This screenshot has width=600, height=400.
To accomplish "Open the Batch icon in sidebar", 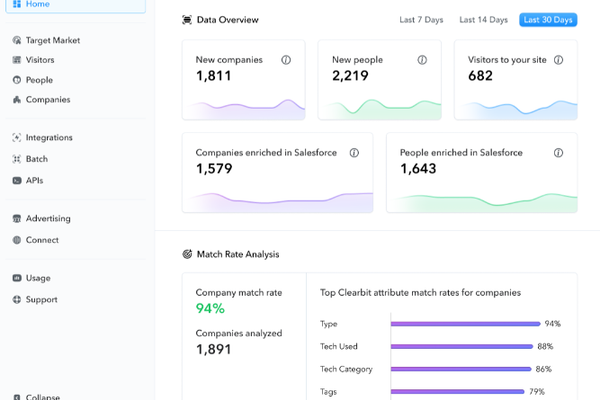I will (17, 159).
